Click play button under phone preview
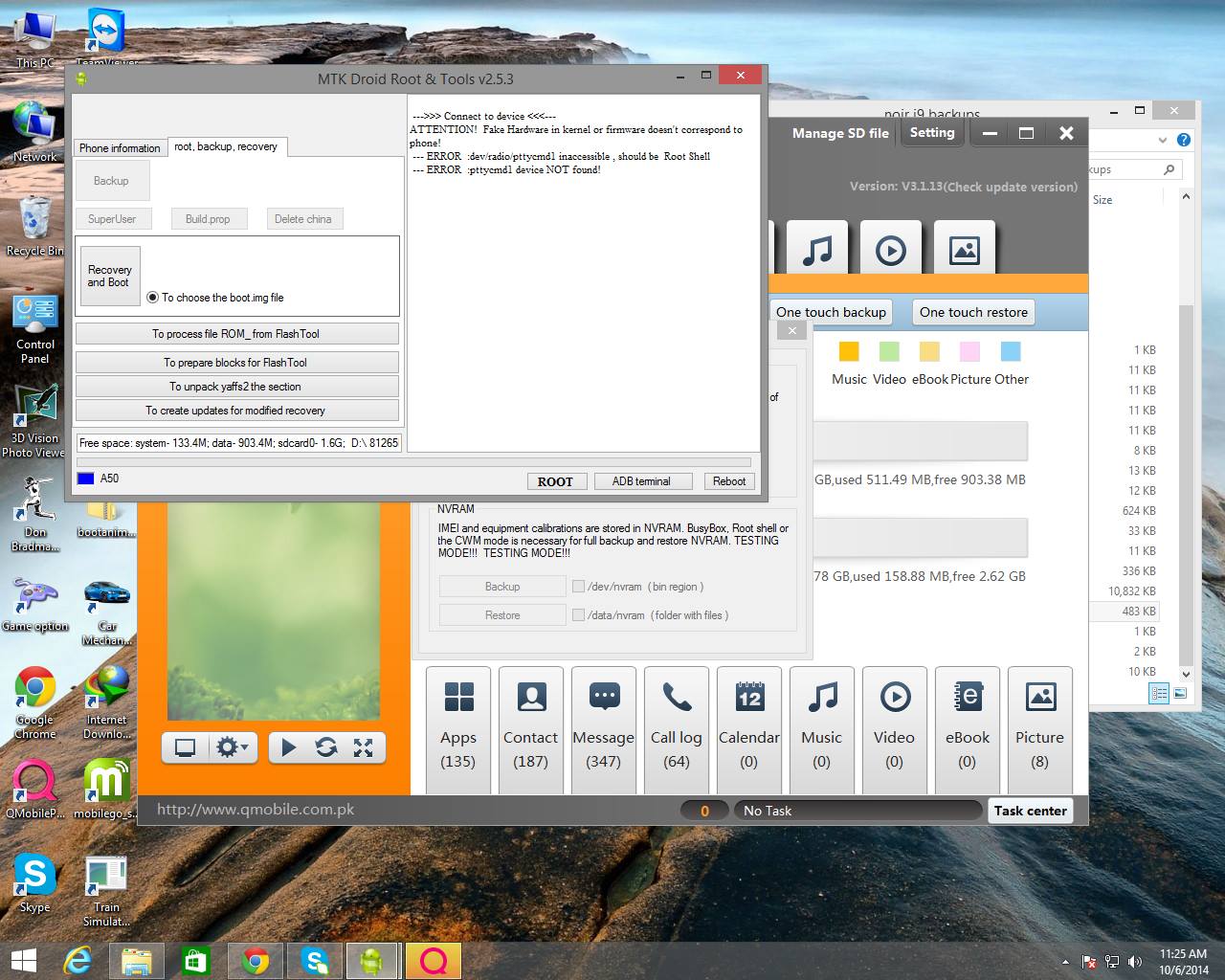Viewport: 1225px width, 980px height. (x=288, y=747)
